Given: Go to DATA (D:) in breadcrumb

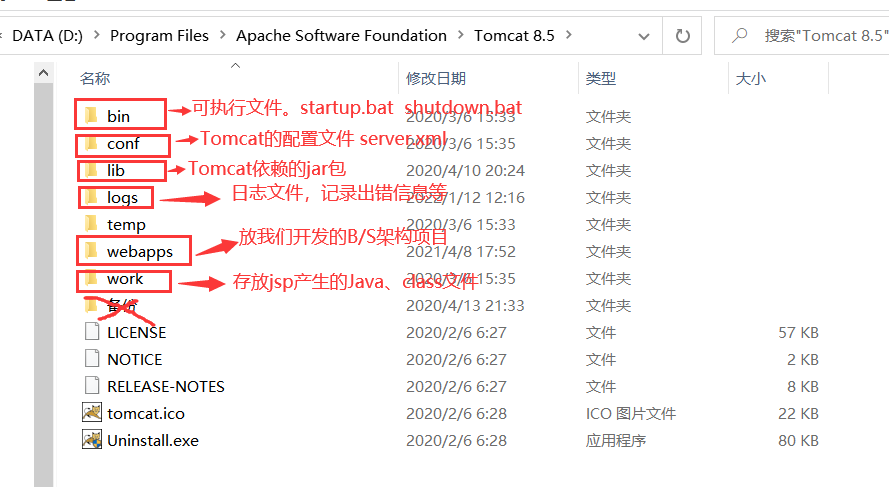Looking at the screenshot, I should (x=47, y=36).
